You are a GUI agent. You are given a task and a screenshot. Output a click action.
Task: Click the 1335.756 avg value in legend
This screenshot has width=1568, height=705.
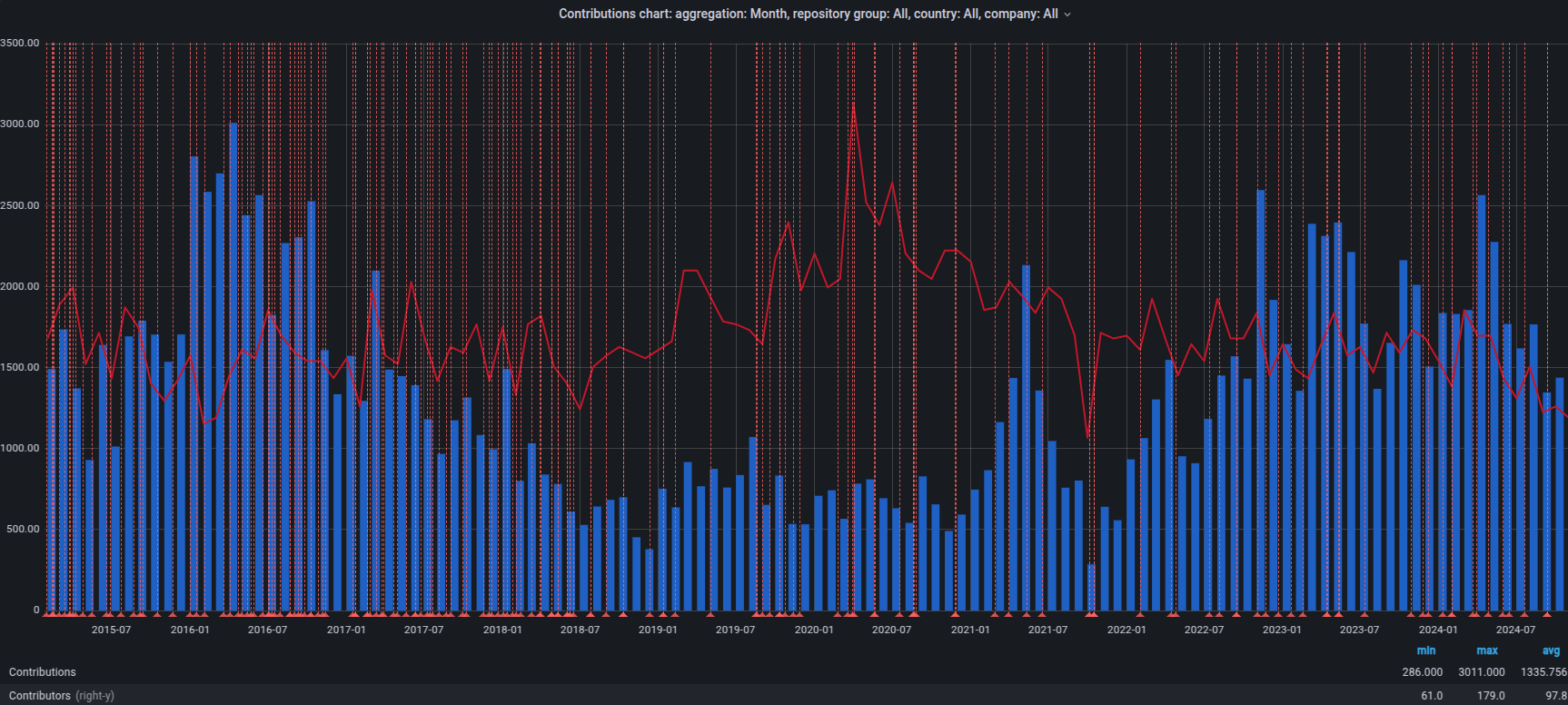1543,672
